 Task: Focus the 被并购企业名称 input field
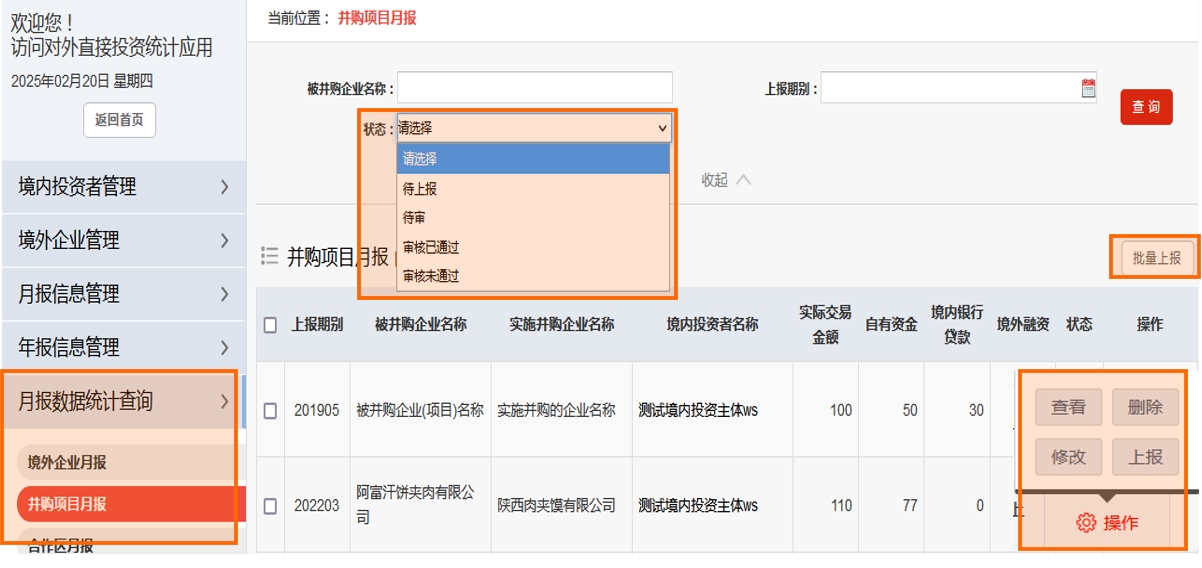[534, 88]
